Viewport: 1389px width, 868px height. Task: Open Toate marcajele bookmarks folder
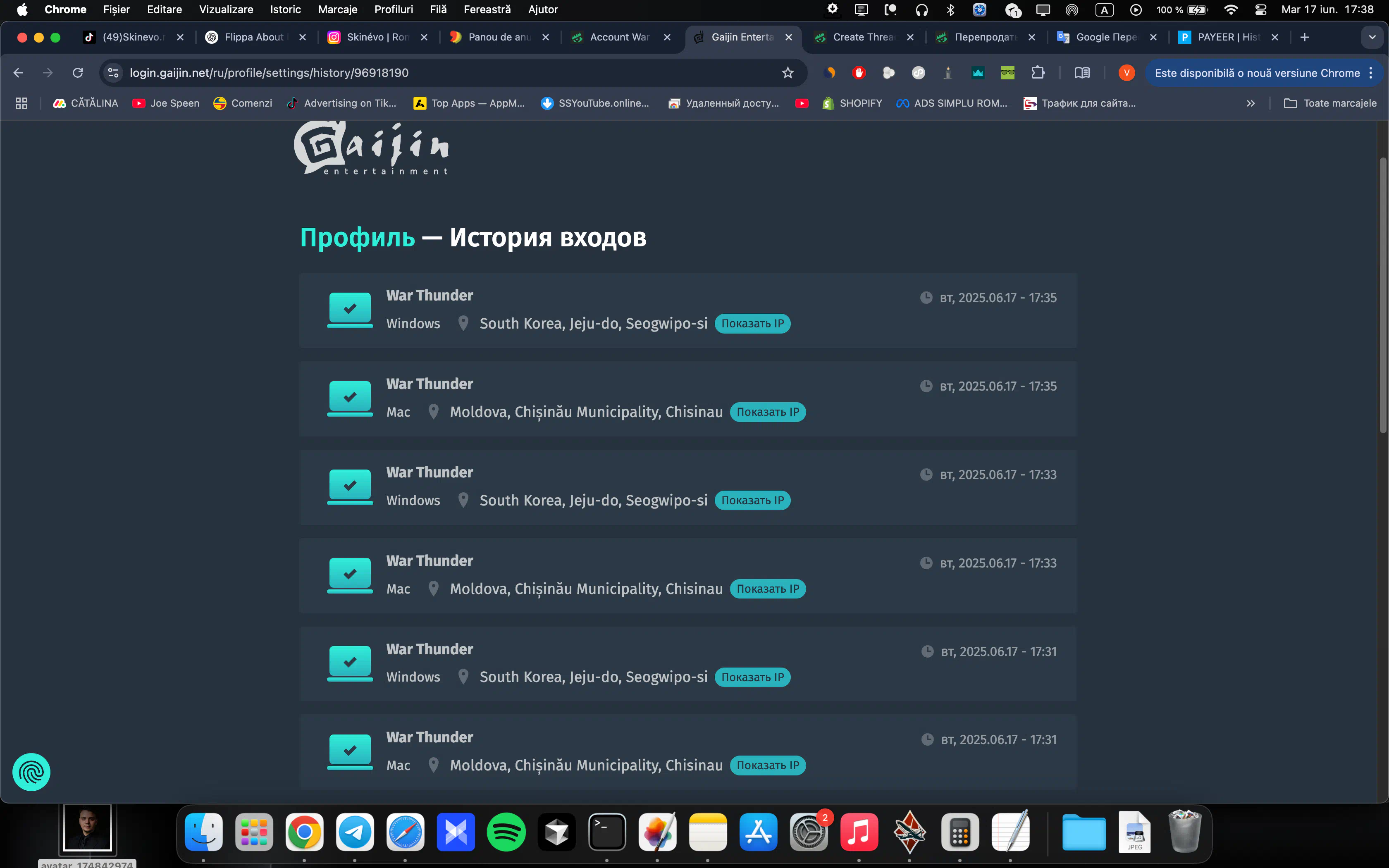[x=1330, y=103]
